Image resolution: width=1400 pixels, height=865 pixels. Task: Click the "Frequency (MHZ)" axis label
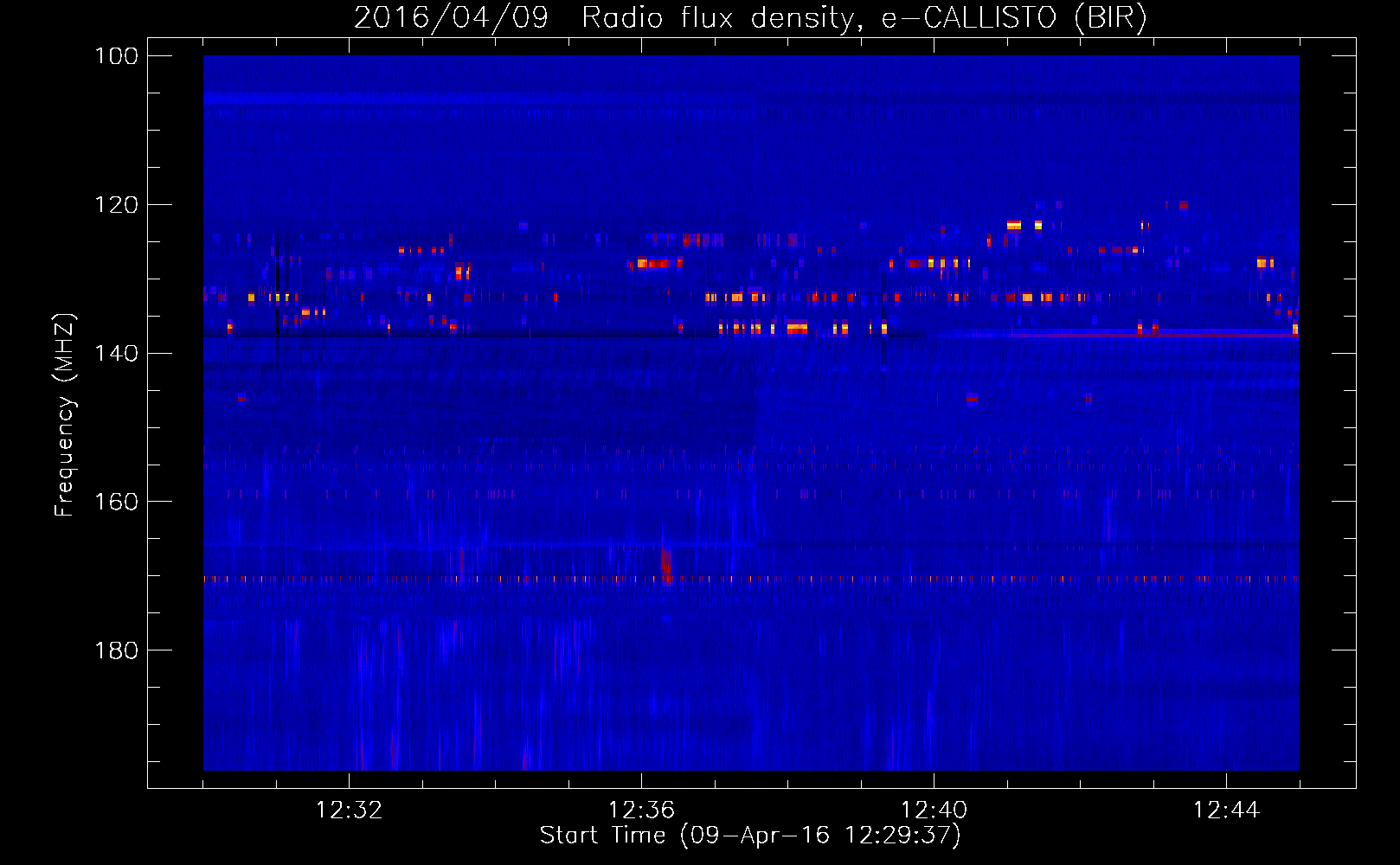pyautogui.click(x=64, y=414)
